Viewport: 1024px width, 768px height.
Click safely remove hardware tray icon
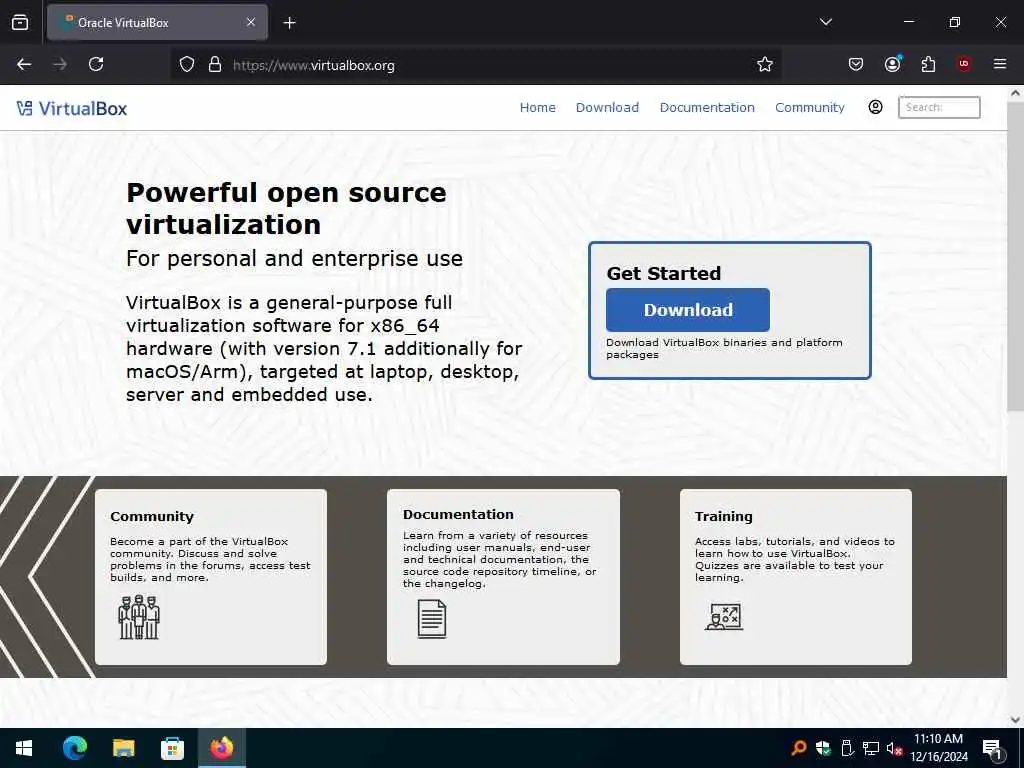tap(847, 748)
